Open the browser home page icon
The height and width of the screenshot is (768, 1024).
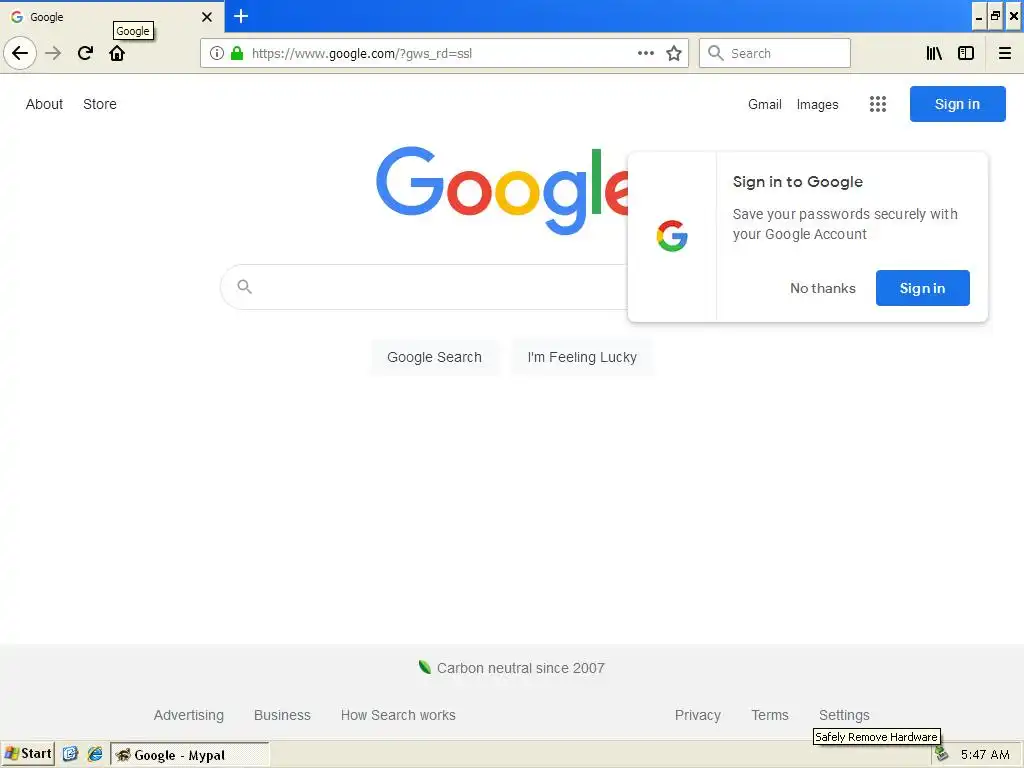click(117, 53)
